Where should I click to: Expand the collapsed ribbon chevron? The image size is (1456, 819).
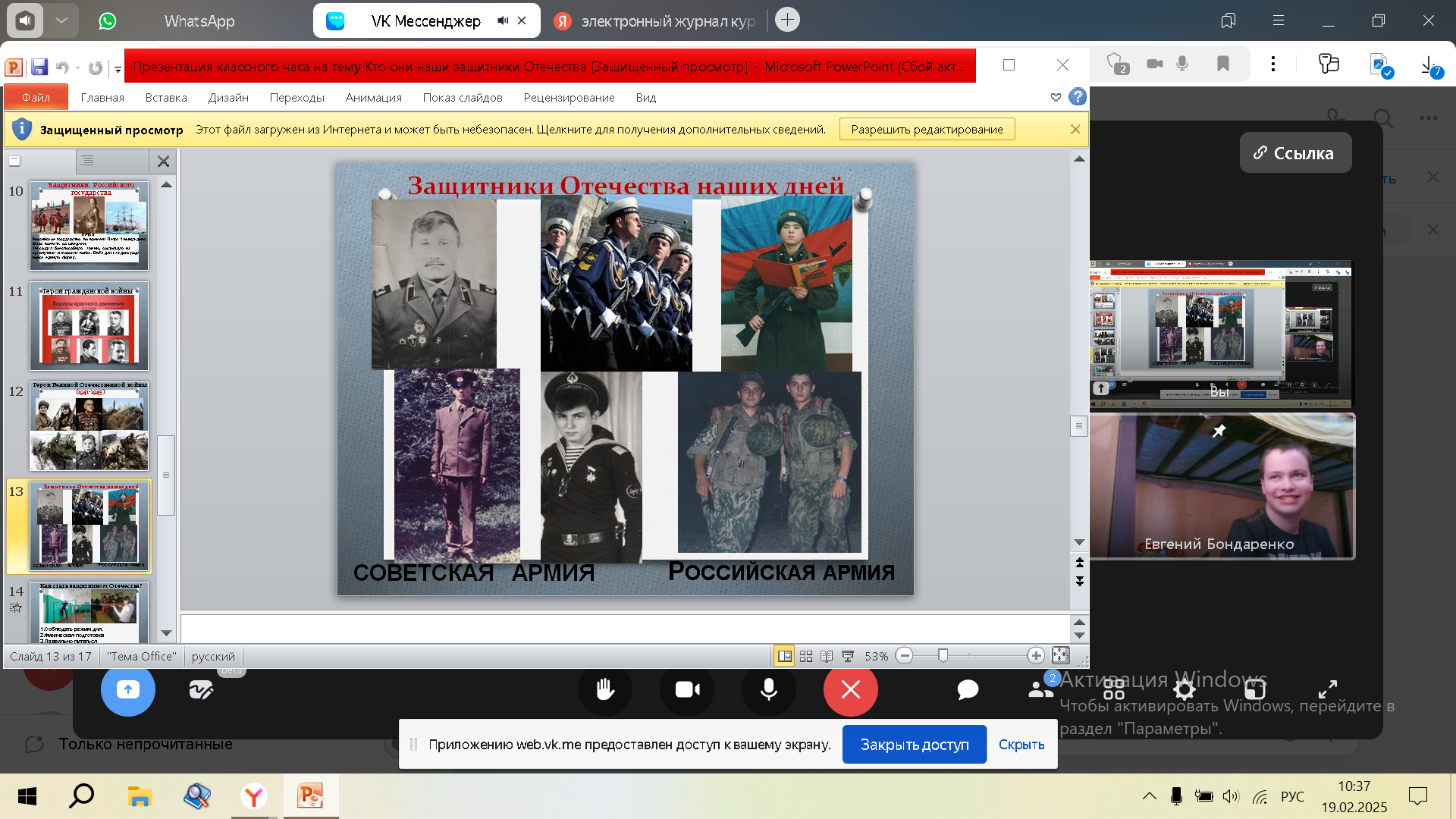click(x=1056, y=97)
